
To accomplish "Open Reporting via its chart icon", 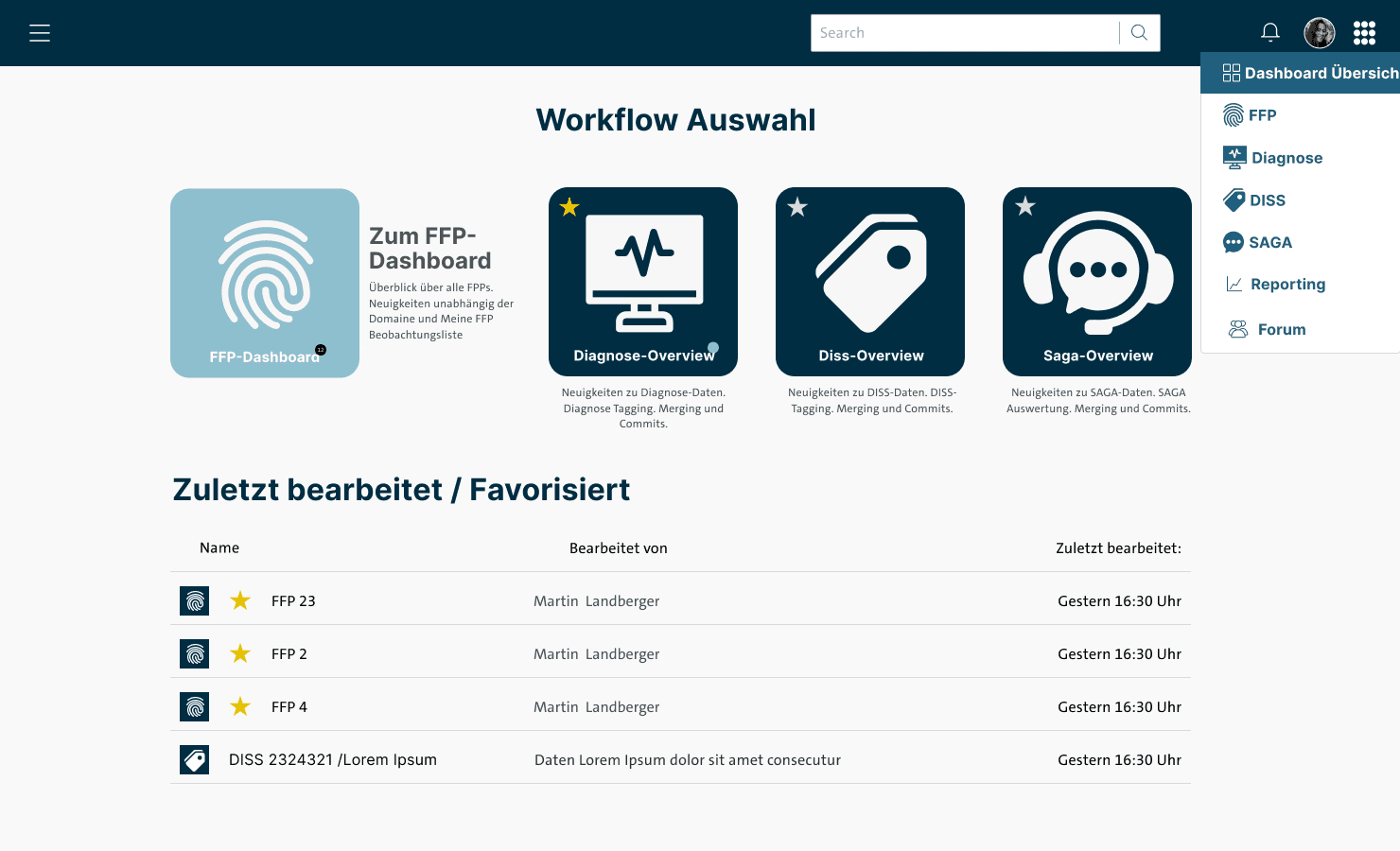I will 1233,284.
